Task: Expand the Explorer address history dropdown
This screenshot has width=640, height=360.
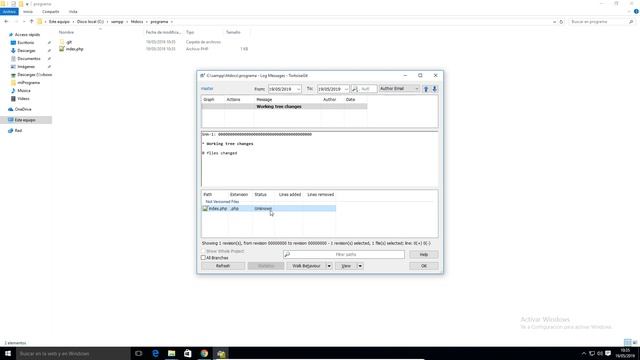Action: pyautogui.click(x=554, y=22)
